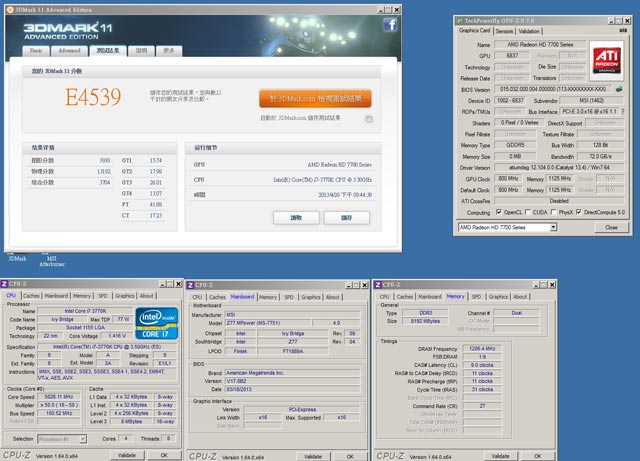Click the Close button in GPU-Z
This screenshot has height=461, width=640.
(611, 227)
